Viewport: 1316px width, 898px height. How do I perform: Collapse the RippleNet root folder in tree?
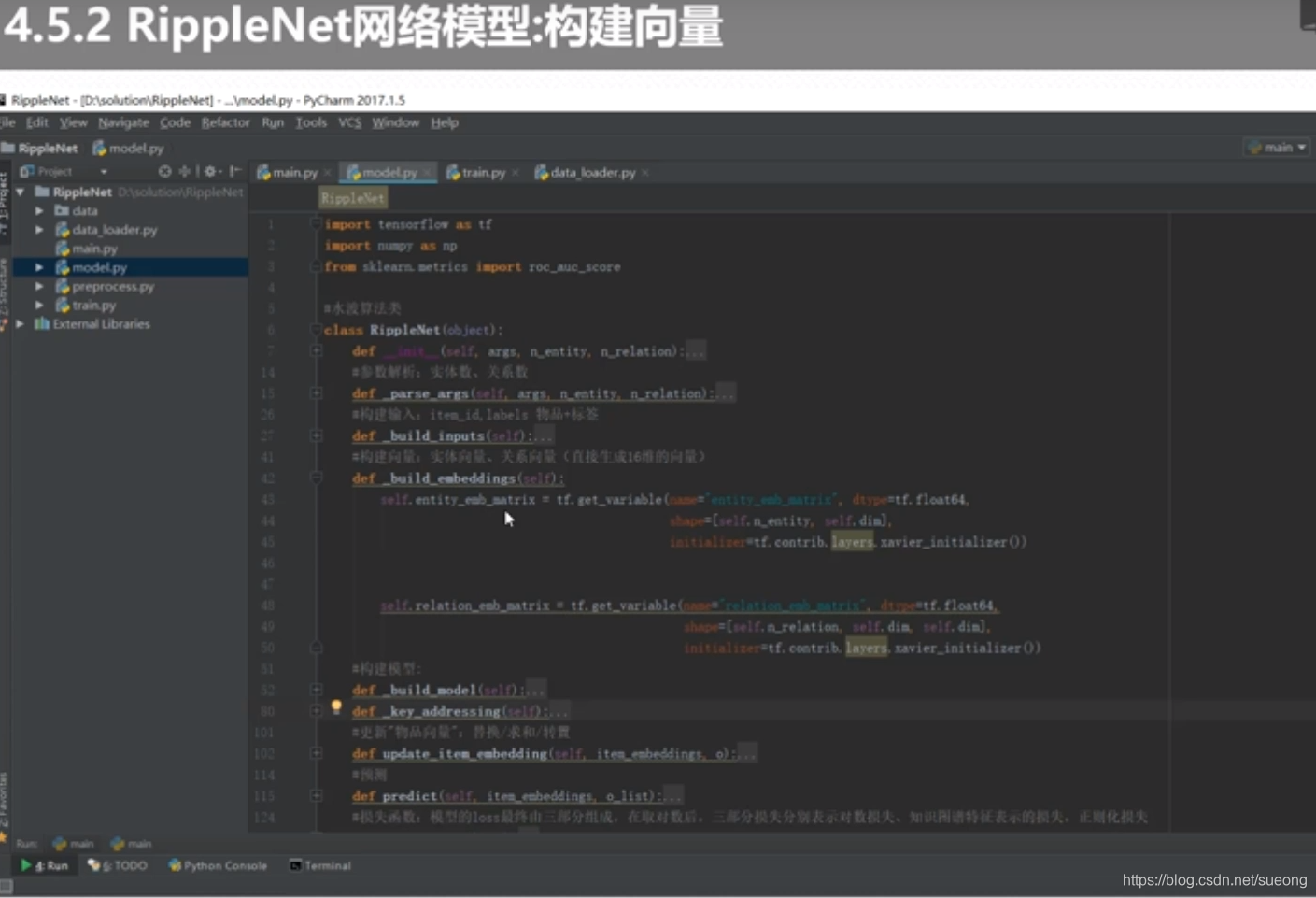click(21, 192)
